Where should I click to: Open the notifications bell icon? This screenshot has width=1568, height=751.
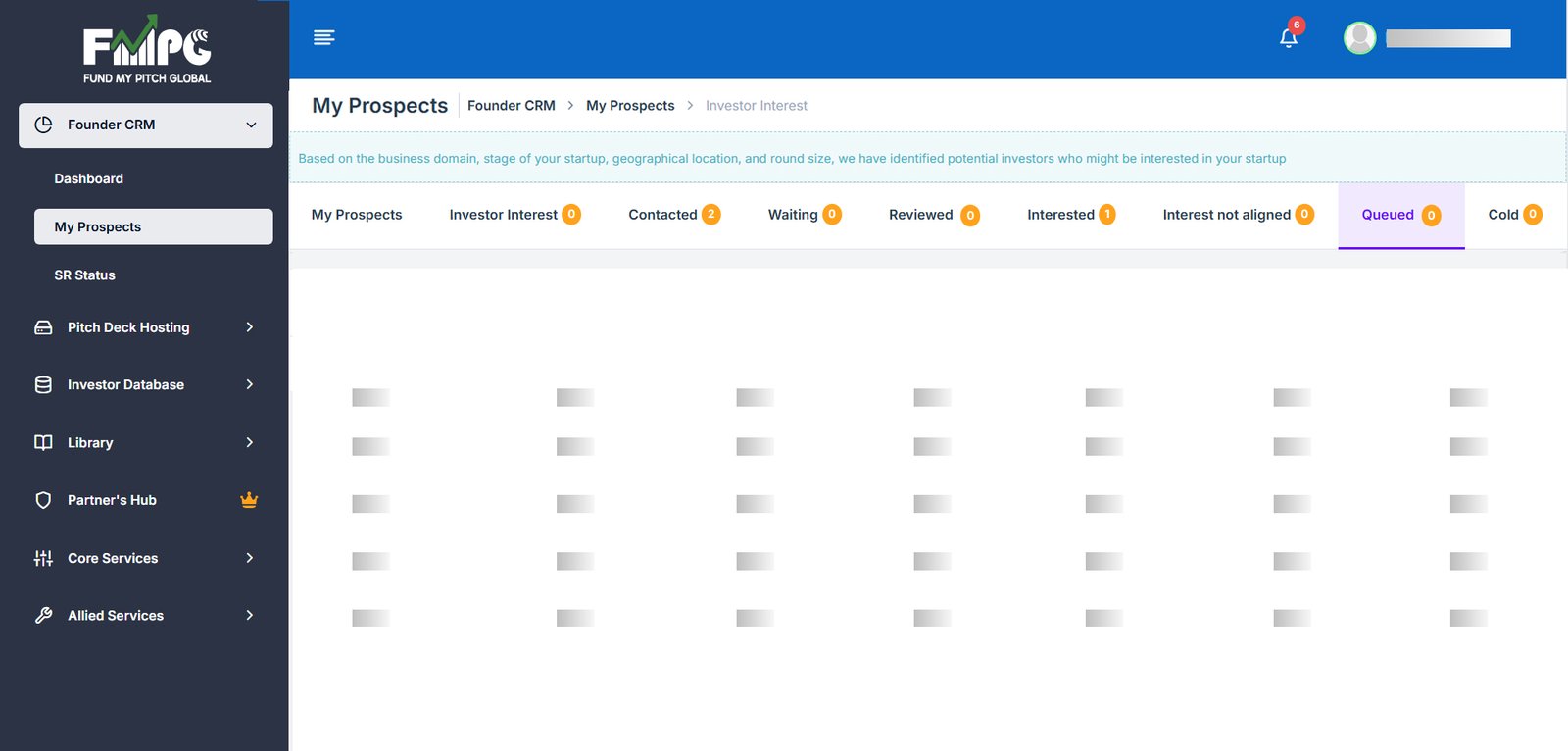coord(1289,38)
